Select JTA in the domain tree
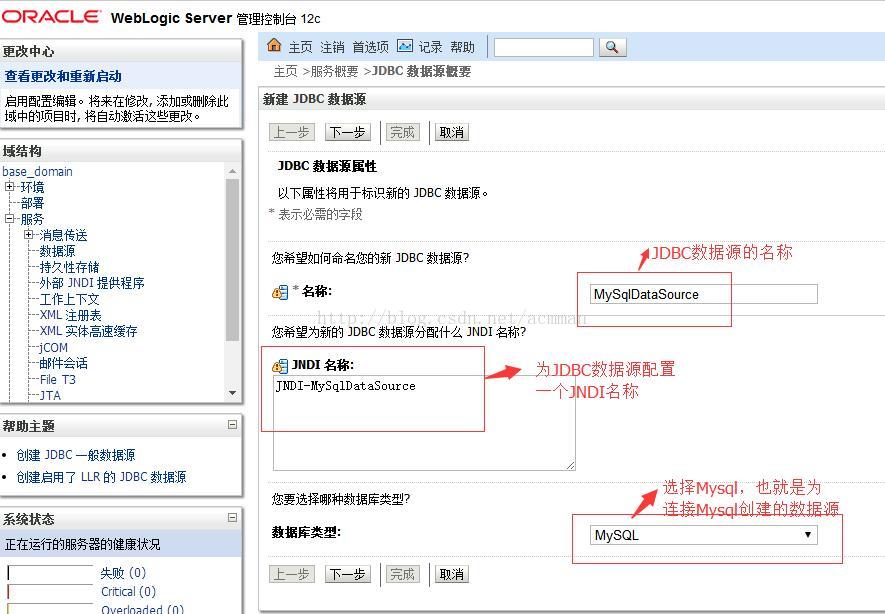Image resolution: width=885 pixels, height=614 pixels. 50,395
